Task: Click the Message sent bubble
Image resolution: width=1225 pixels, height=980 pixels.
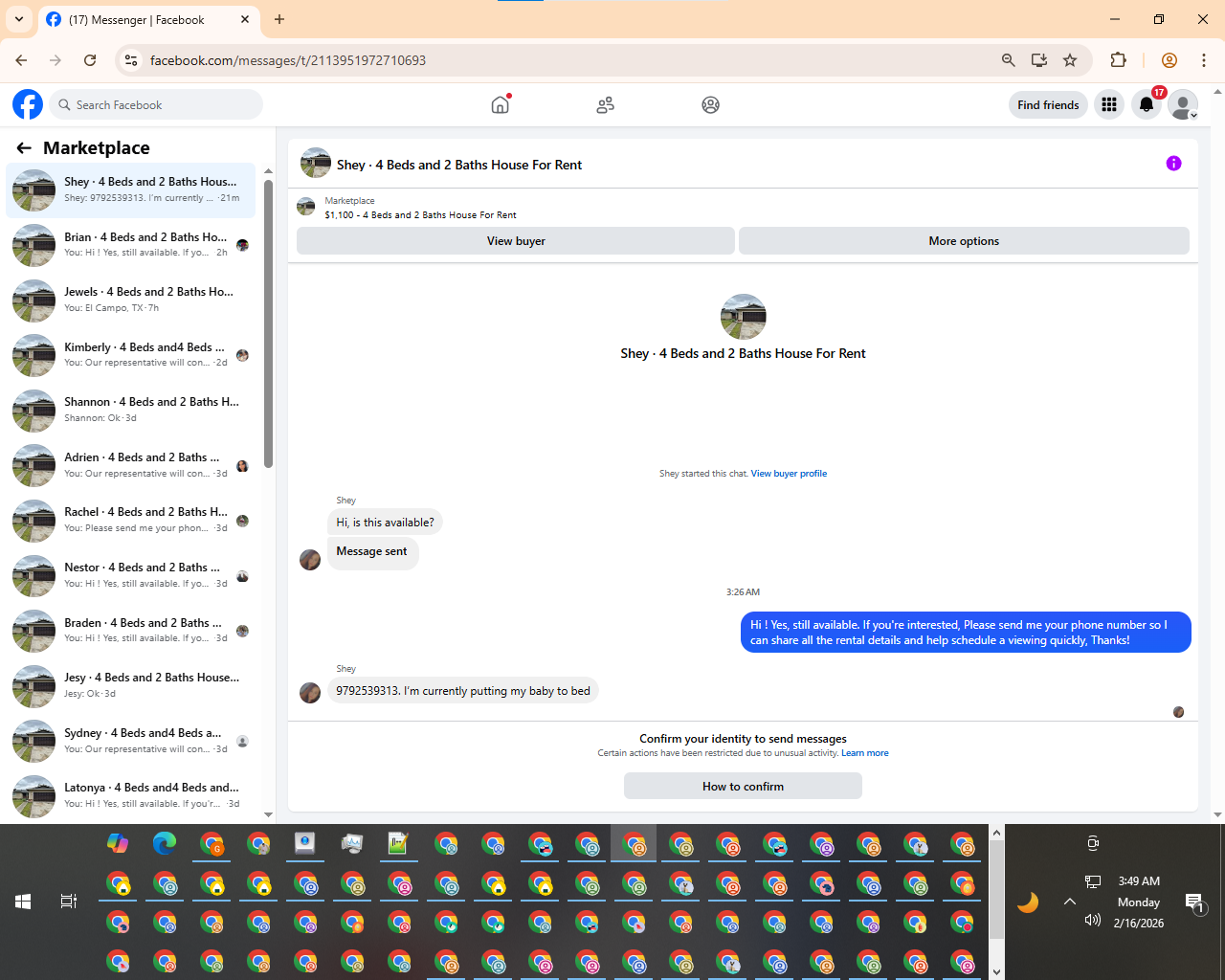Action: (372, 552)
